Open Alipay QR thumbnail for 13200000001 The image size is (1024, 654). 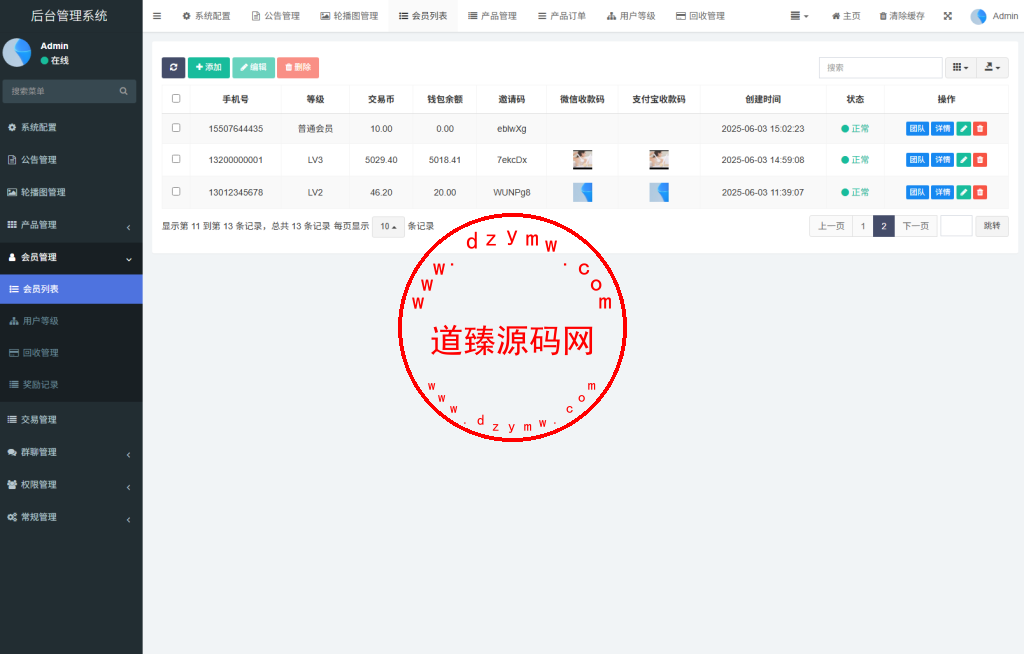(x=659, y=159)
